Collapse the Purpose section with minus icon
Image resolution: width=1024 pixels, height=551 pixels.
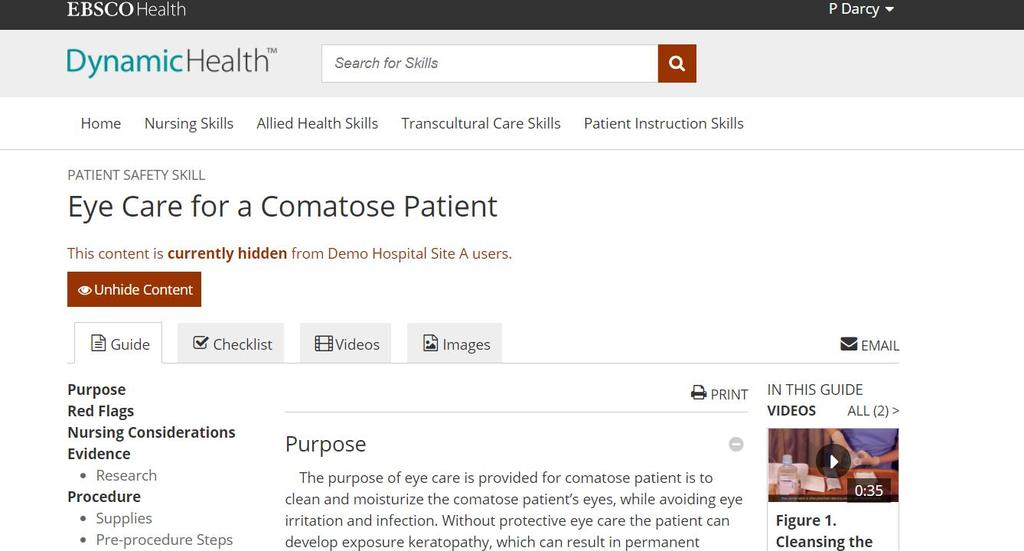[736, 445]
